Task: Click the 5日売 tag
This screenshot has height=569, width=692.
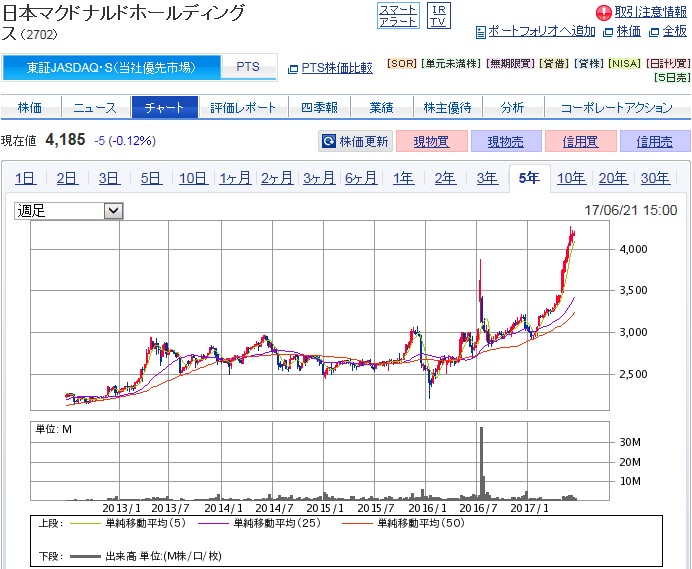Action: click(x=672, y=77)
